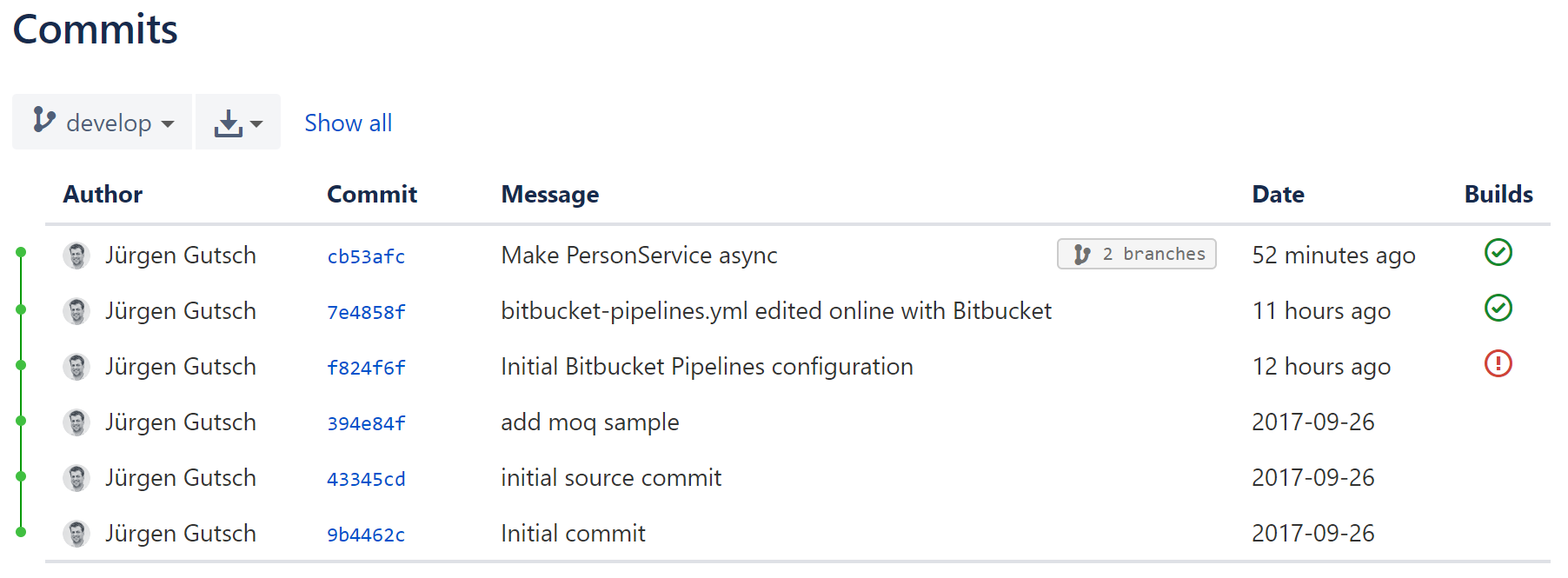Click Jürgen Gutsch author name on the 7e4858f row

click(181, 311)
